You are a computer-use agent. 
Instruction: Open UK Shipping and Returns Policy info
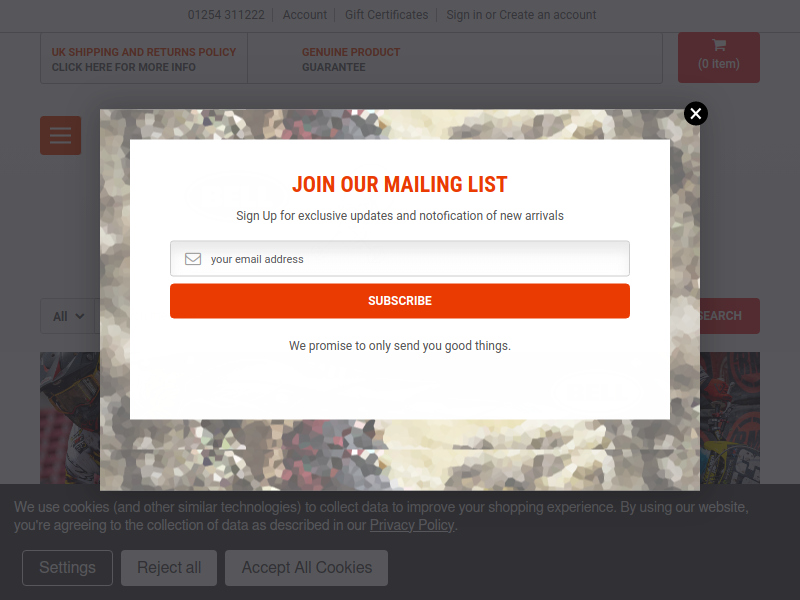coord(144,59)
